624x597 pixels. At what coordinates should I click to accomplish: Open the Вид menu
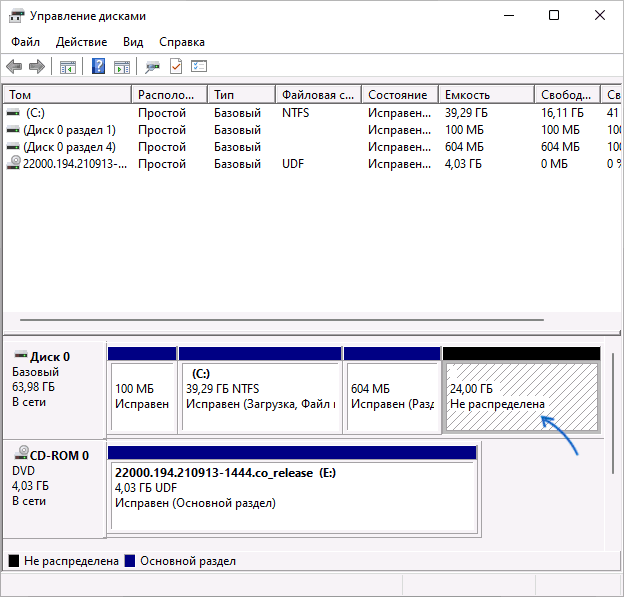click(x=133, y=42)
